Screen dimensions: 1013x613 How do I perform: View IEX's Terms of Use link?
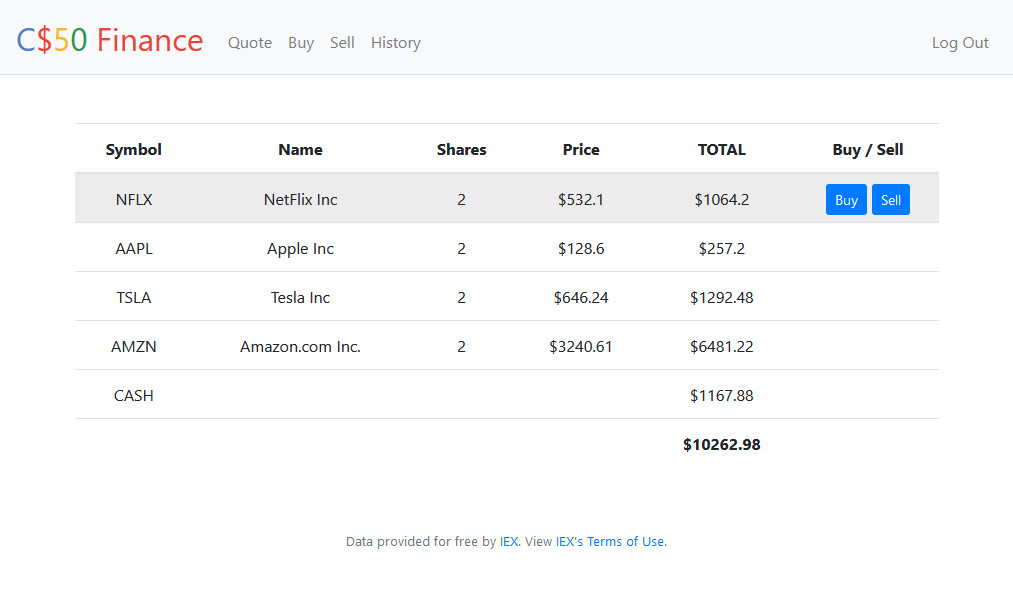click(x=610, y=542)
